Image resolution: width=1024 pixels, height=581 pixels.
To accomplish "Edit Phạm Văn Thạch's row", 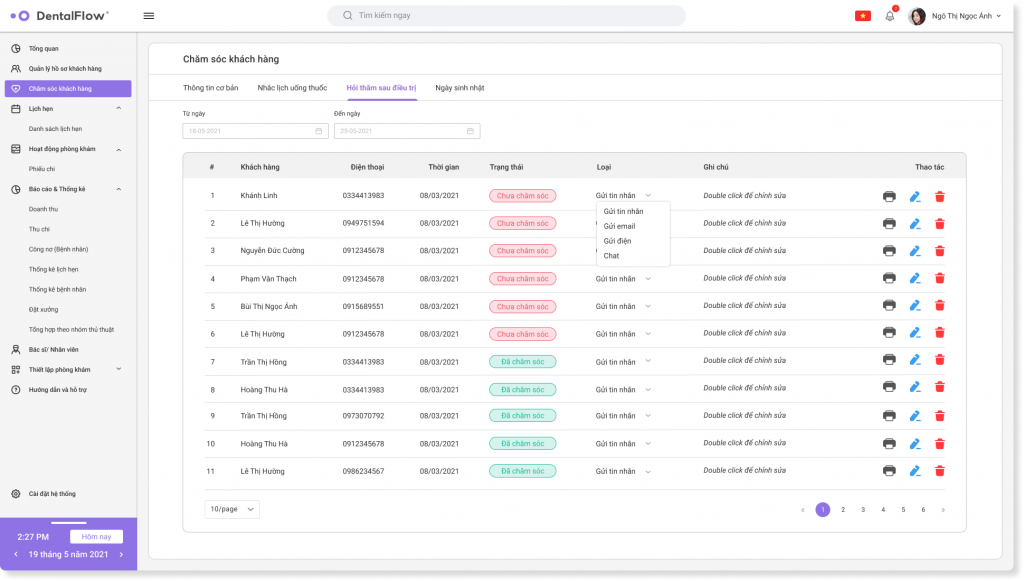I will (915, 278).
